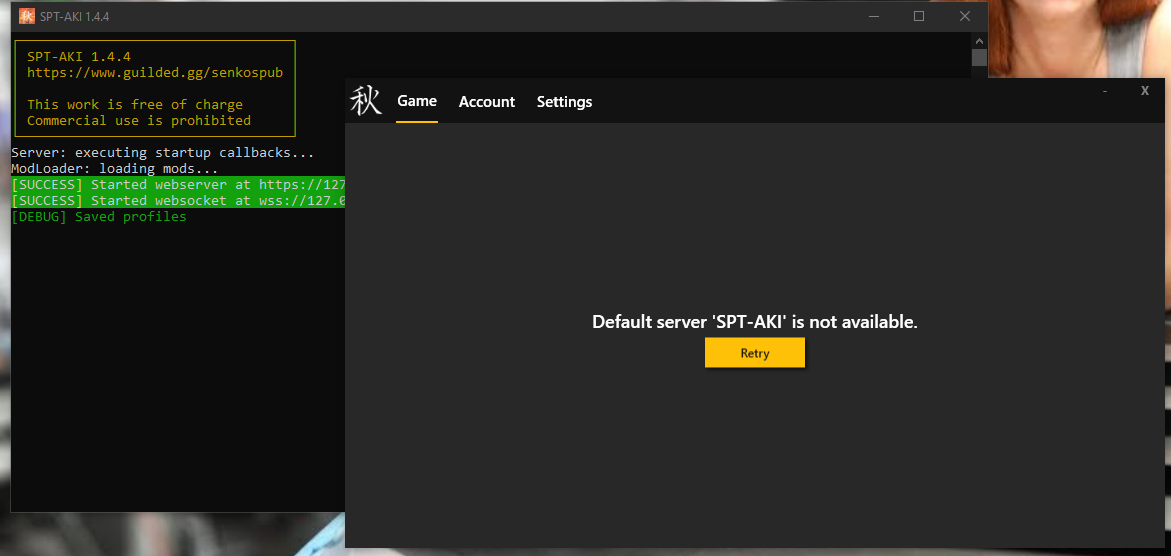Minimize the SPT-AKI 1.4.4 console window
Screen dimensions: 1171x556
coord(872,16)
